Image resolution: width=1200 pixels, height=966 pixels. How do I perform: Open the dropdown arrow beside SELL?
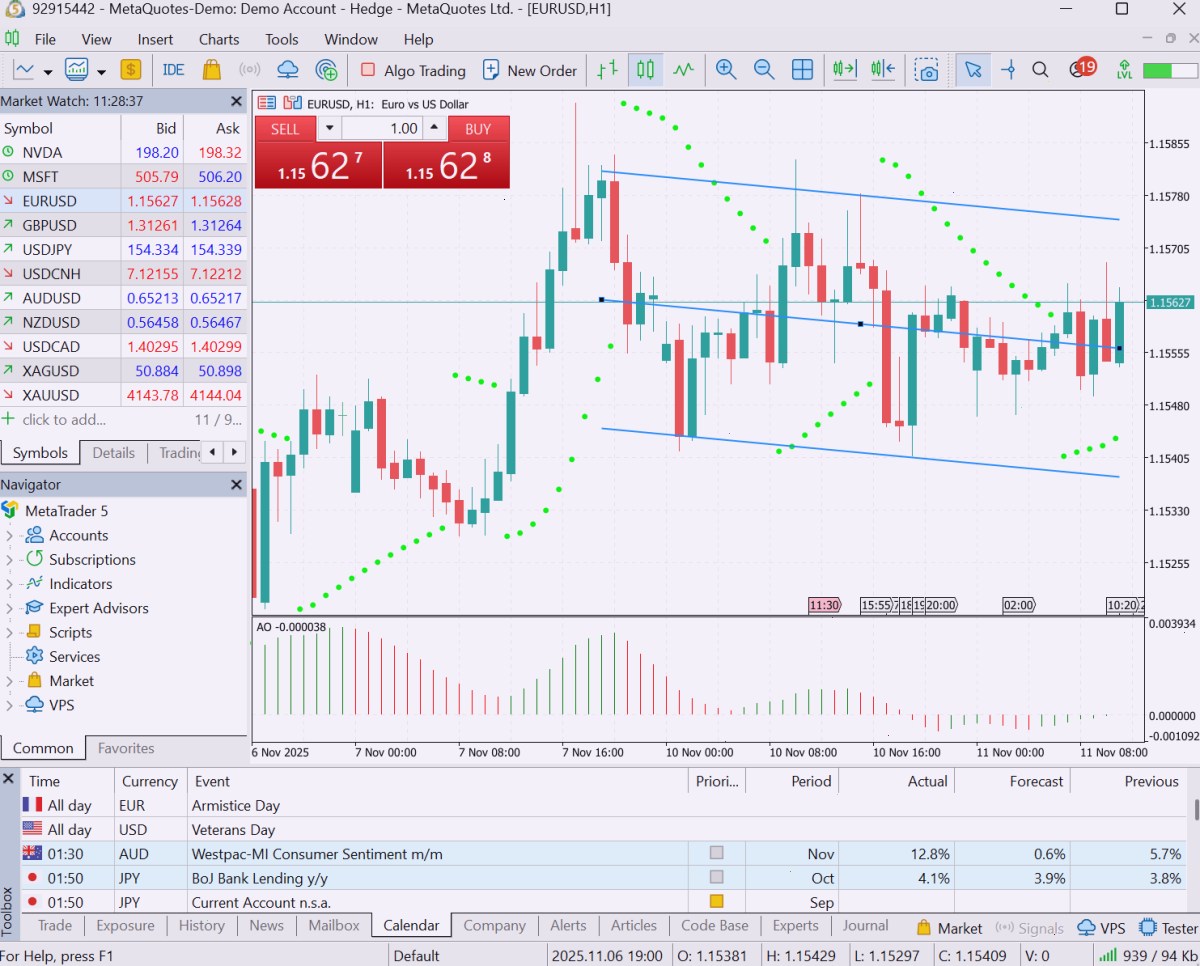(x=329, y=128)
